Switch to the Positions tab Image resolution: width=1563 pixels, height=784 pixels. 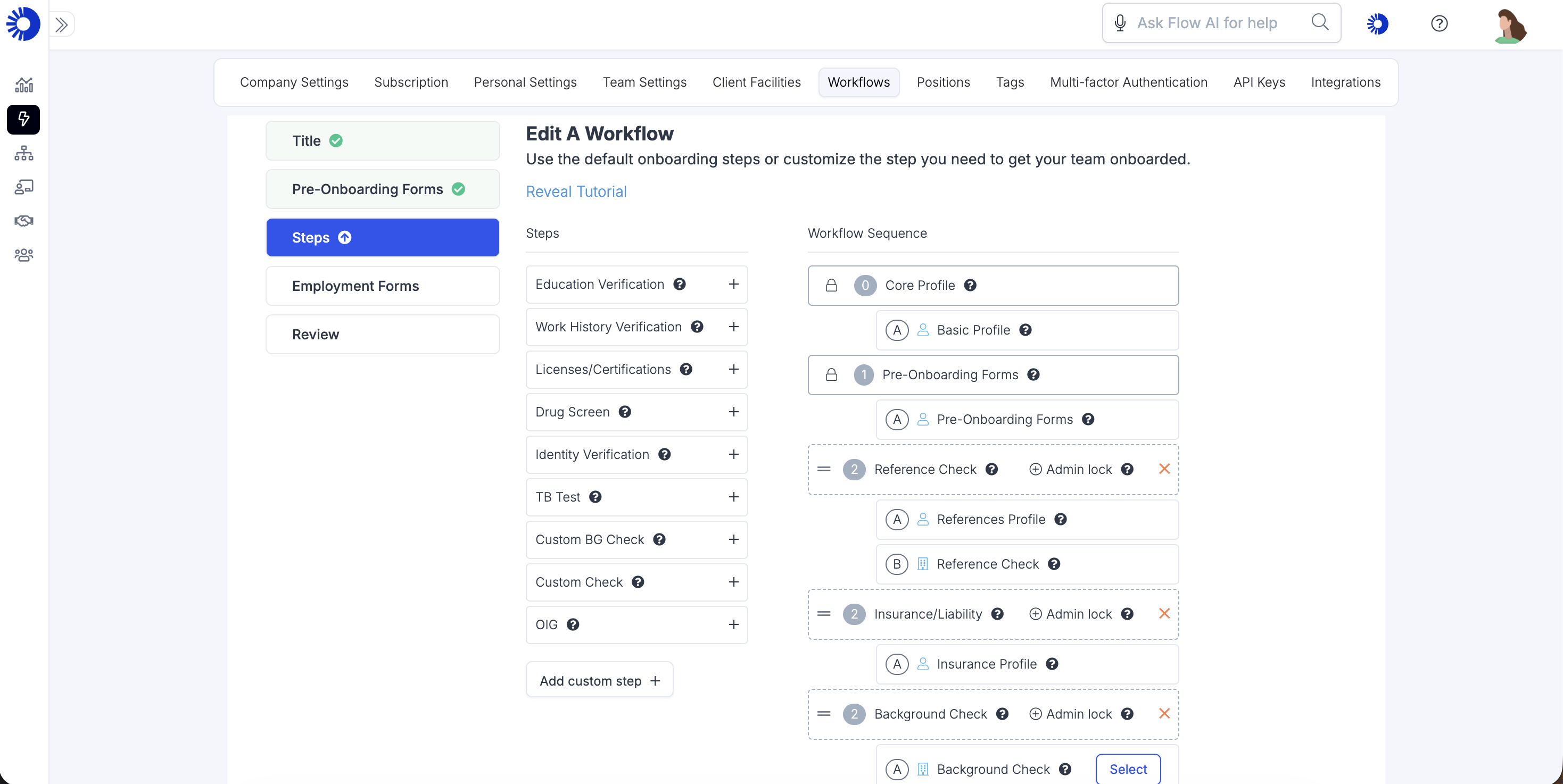click(943, 82)
